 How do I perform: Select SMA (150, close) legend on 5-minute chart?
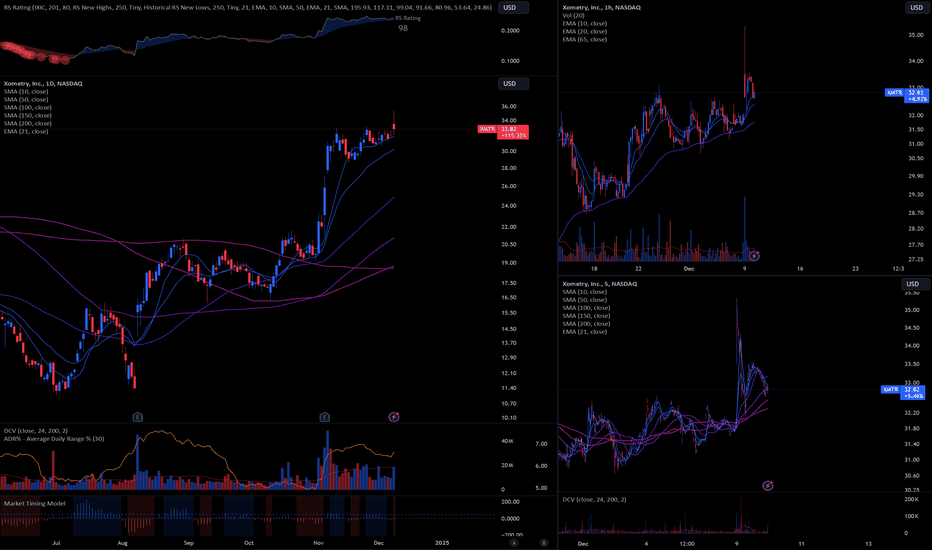[x=586, y=316]
